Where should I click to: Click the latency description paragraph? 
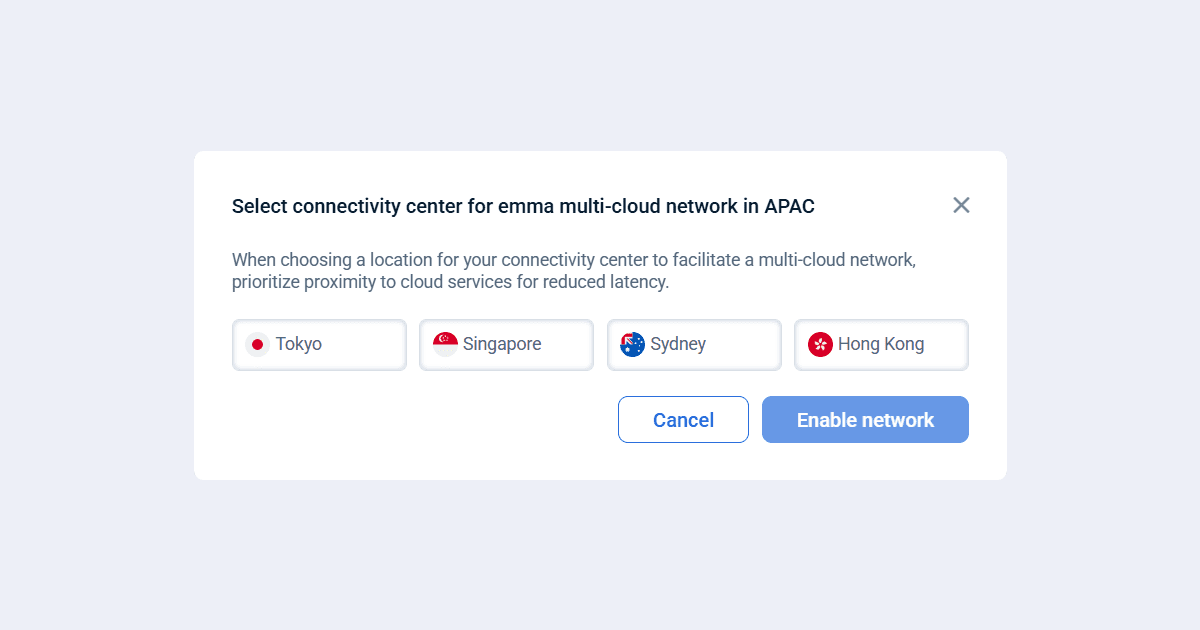[573, 271]
